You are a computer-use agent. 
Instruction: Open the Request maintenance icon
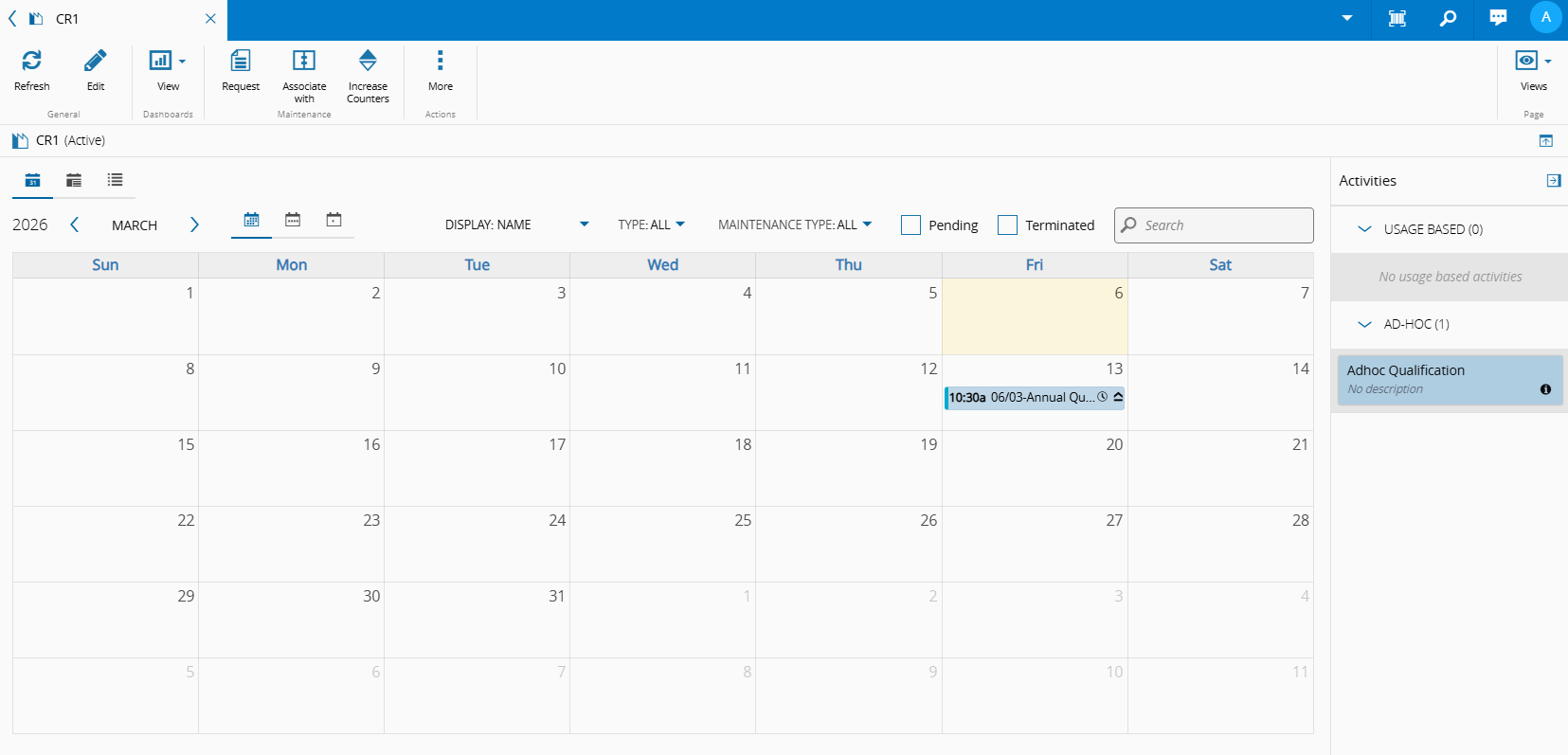(241, 62)
